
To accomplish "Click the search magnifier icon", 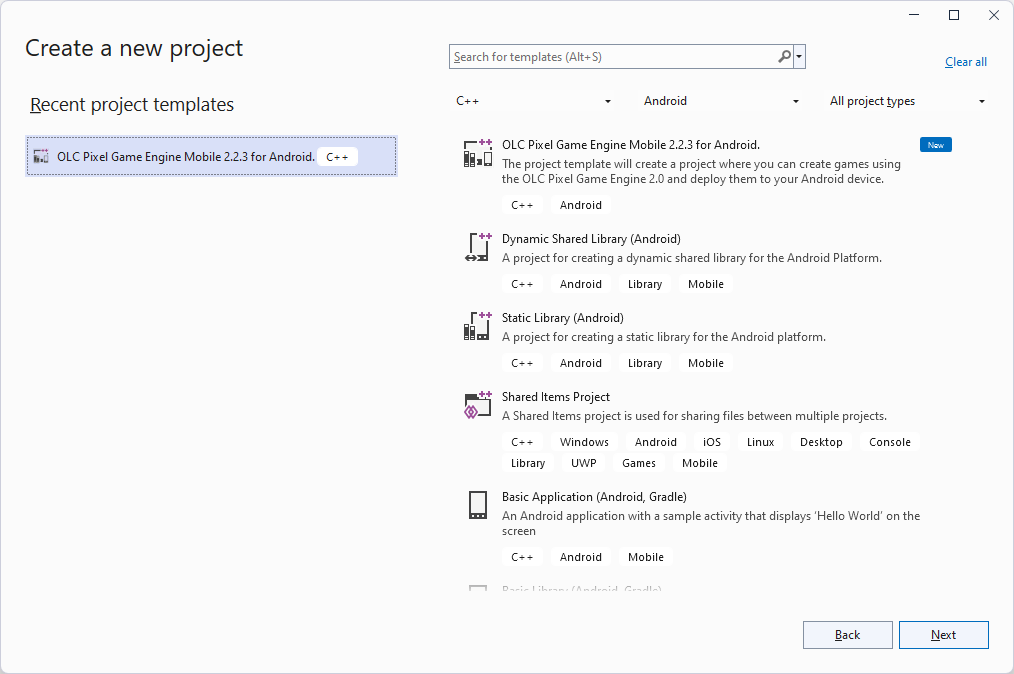I will click(784, 56).
